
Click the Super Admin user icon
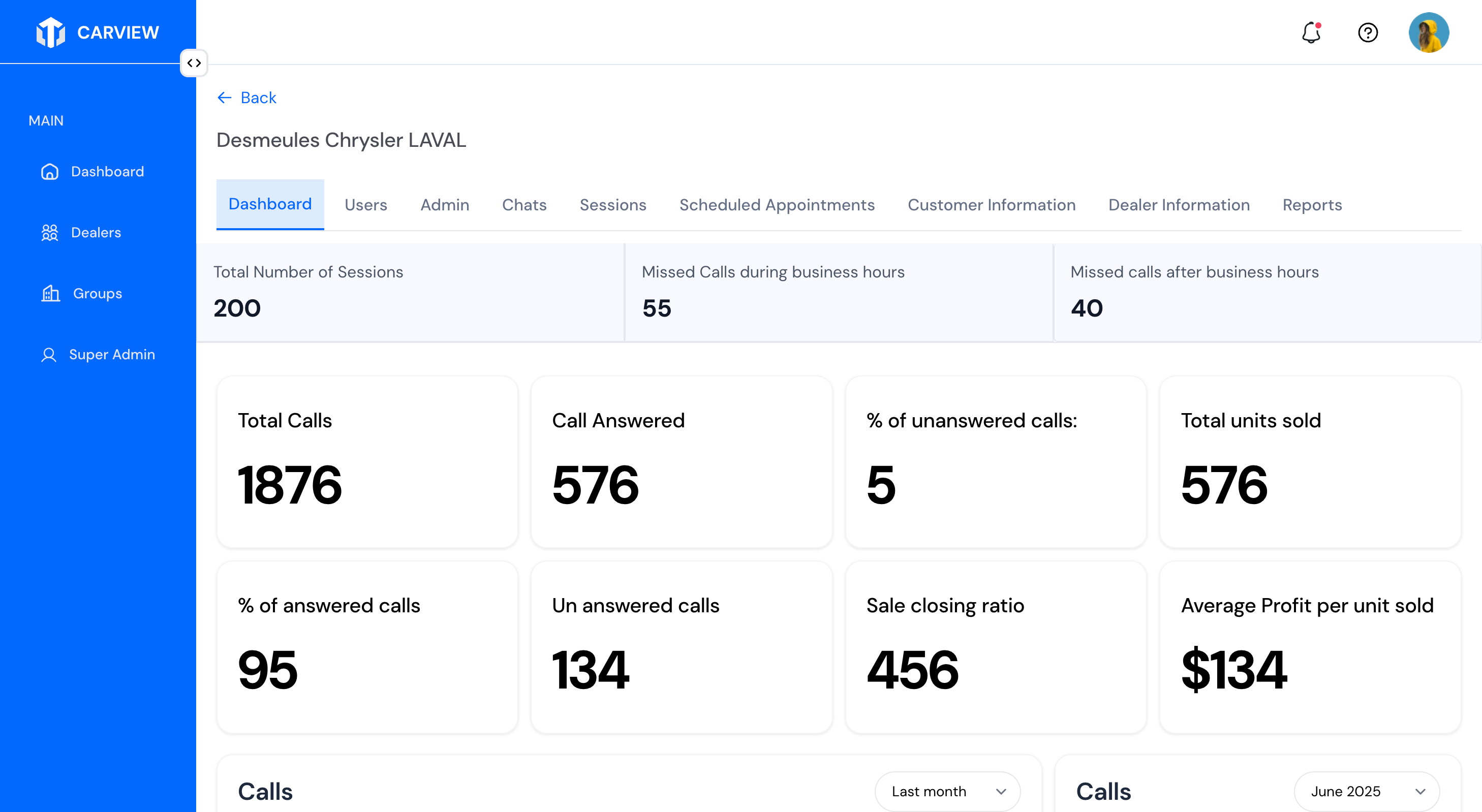[x=49, y=355]
